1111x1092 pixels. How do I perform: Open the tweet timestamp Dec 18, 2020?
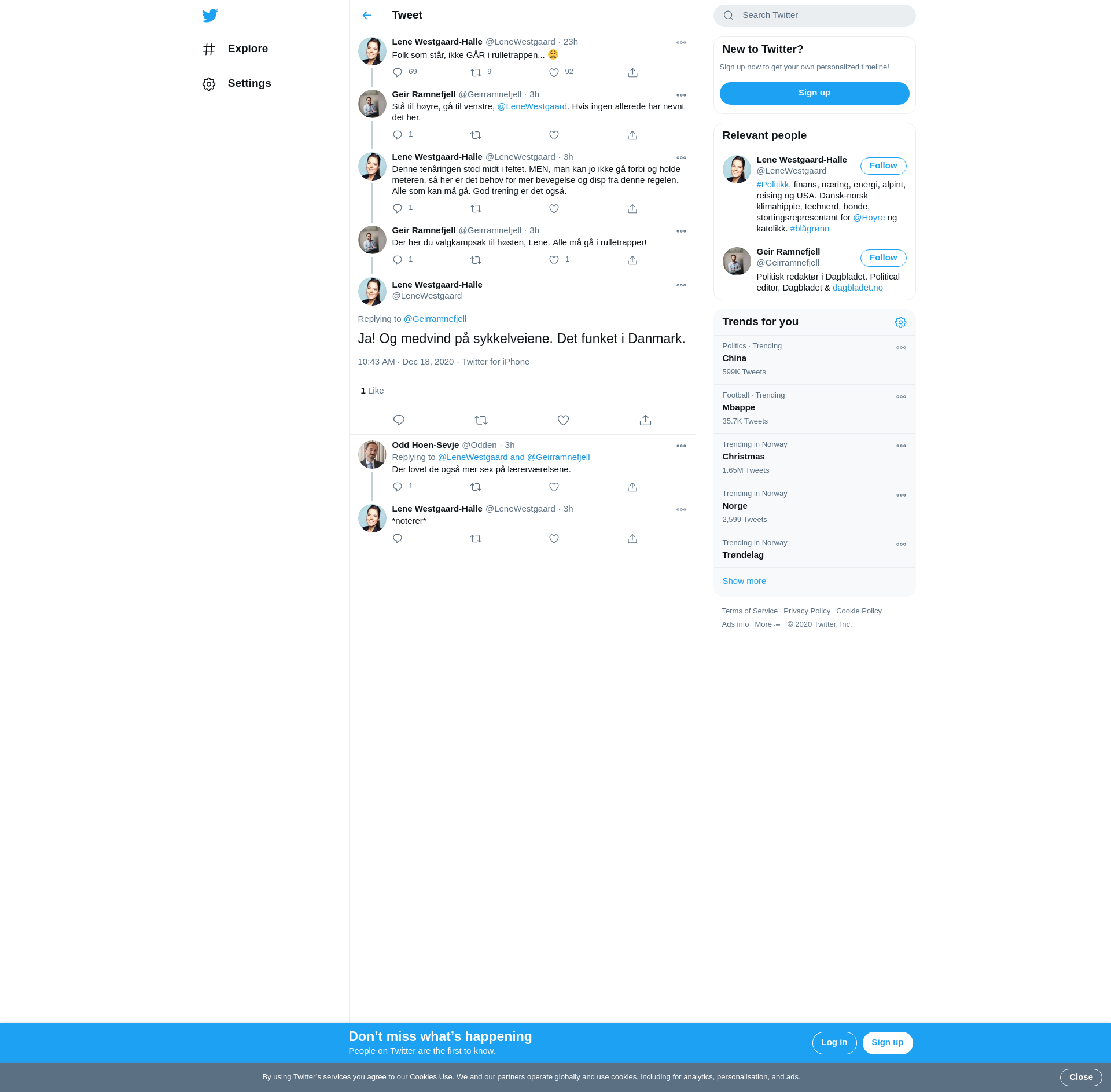coord(406,362)
